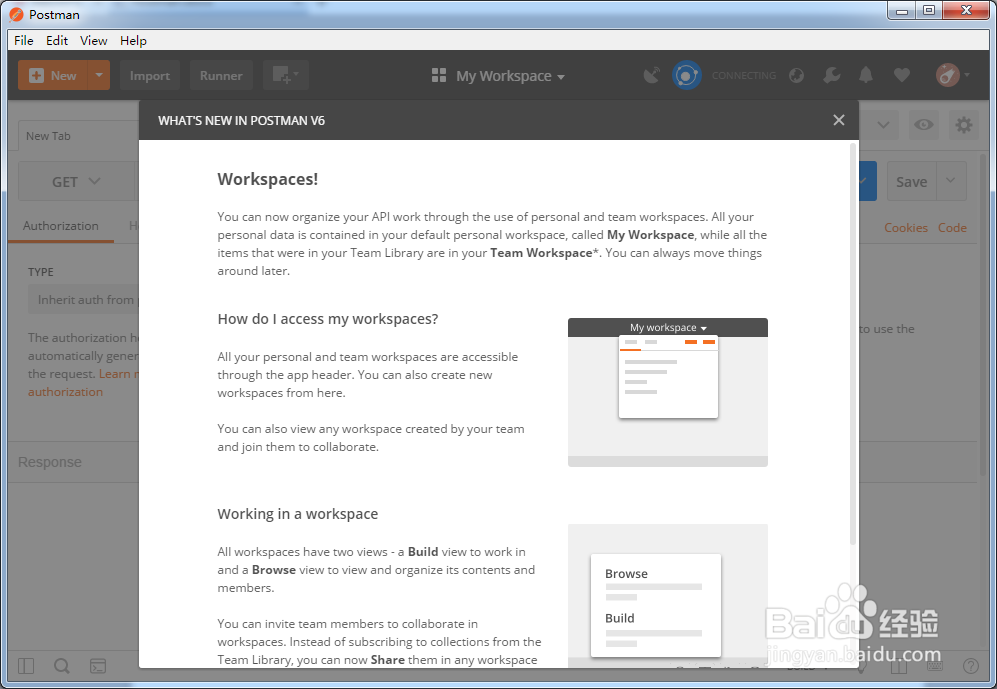Screen dimensions: 997x689
Task: Close the What's New in Postman V6 dialog
Action: coord(839,120)
